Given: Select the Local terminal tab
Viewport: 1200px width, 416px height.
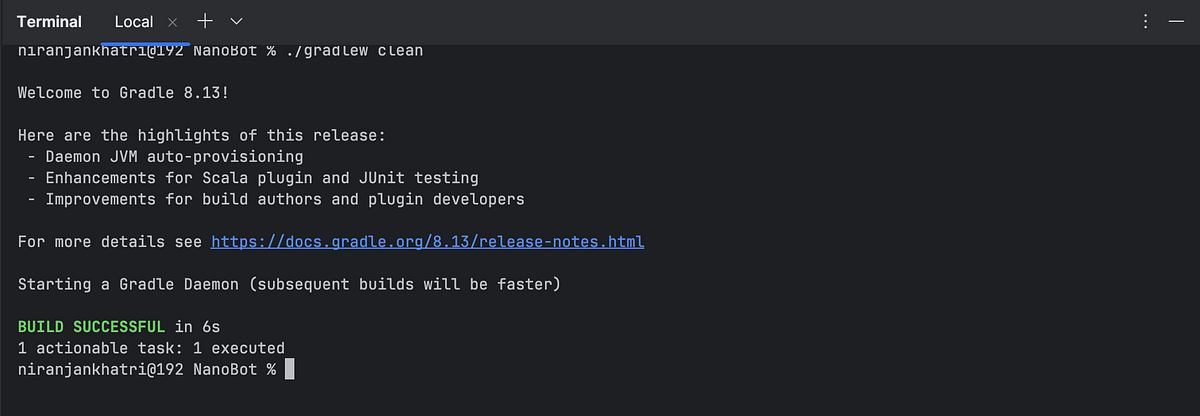Looking at the screenshot, I should [x=134, y=21].
